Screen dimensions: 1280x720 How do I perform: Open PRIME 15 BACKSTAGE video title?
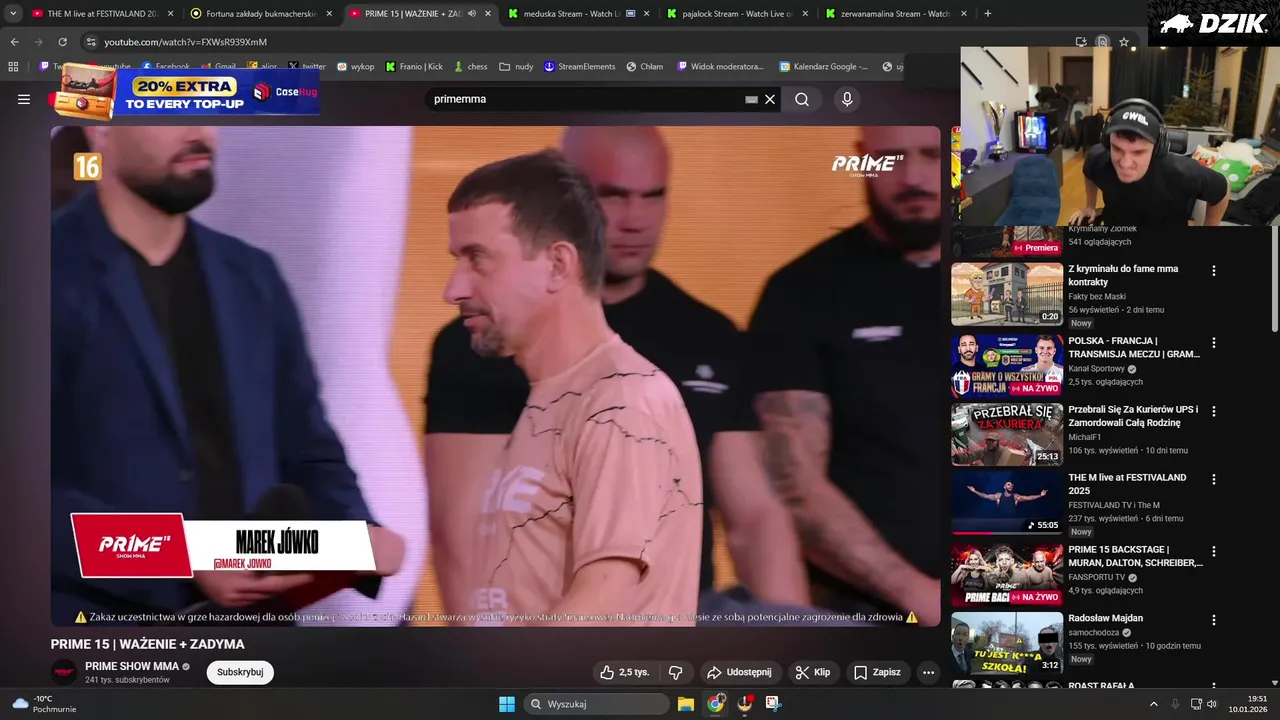[x=1135, y=556]
